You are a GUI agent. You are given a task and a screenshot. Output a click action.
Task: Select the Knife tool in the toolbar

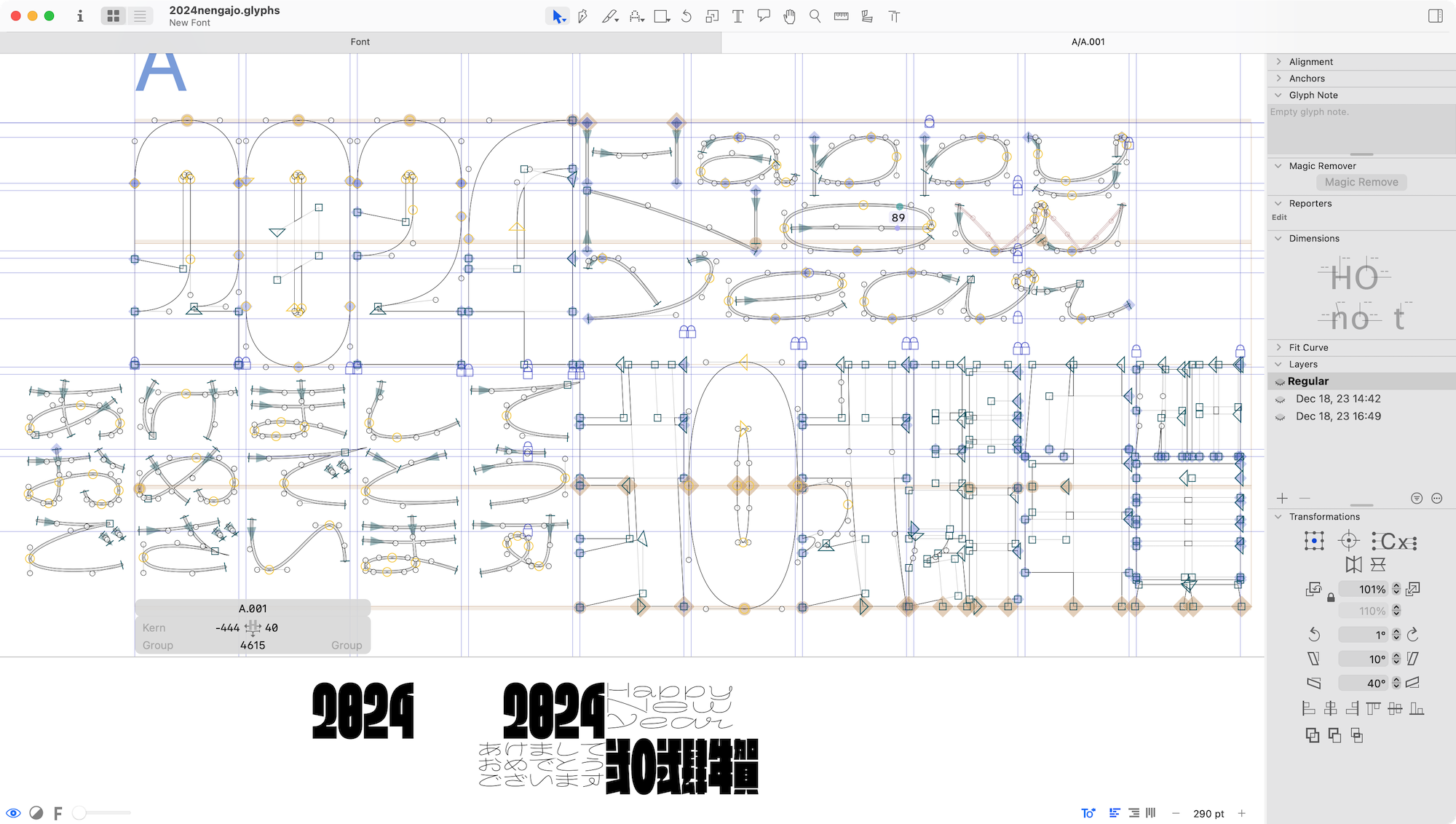point(610,16)
